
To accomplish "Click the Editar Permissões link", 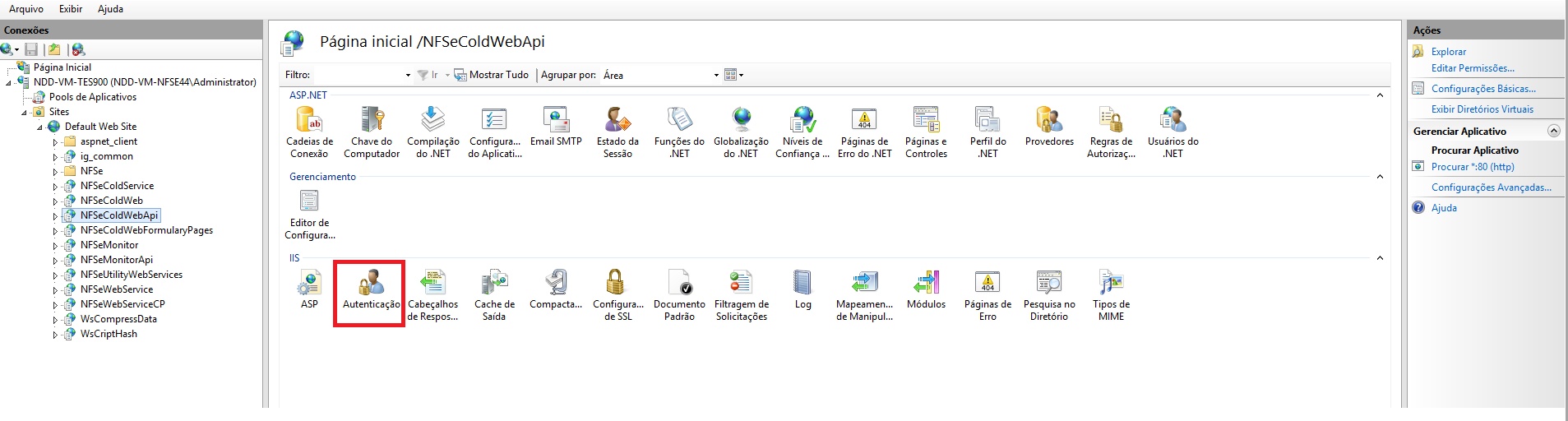I will pos(1472,68).
